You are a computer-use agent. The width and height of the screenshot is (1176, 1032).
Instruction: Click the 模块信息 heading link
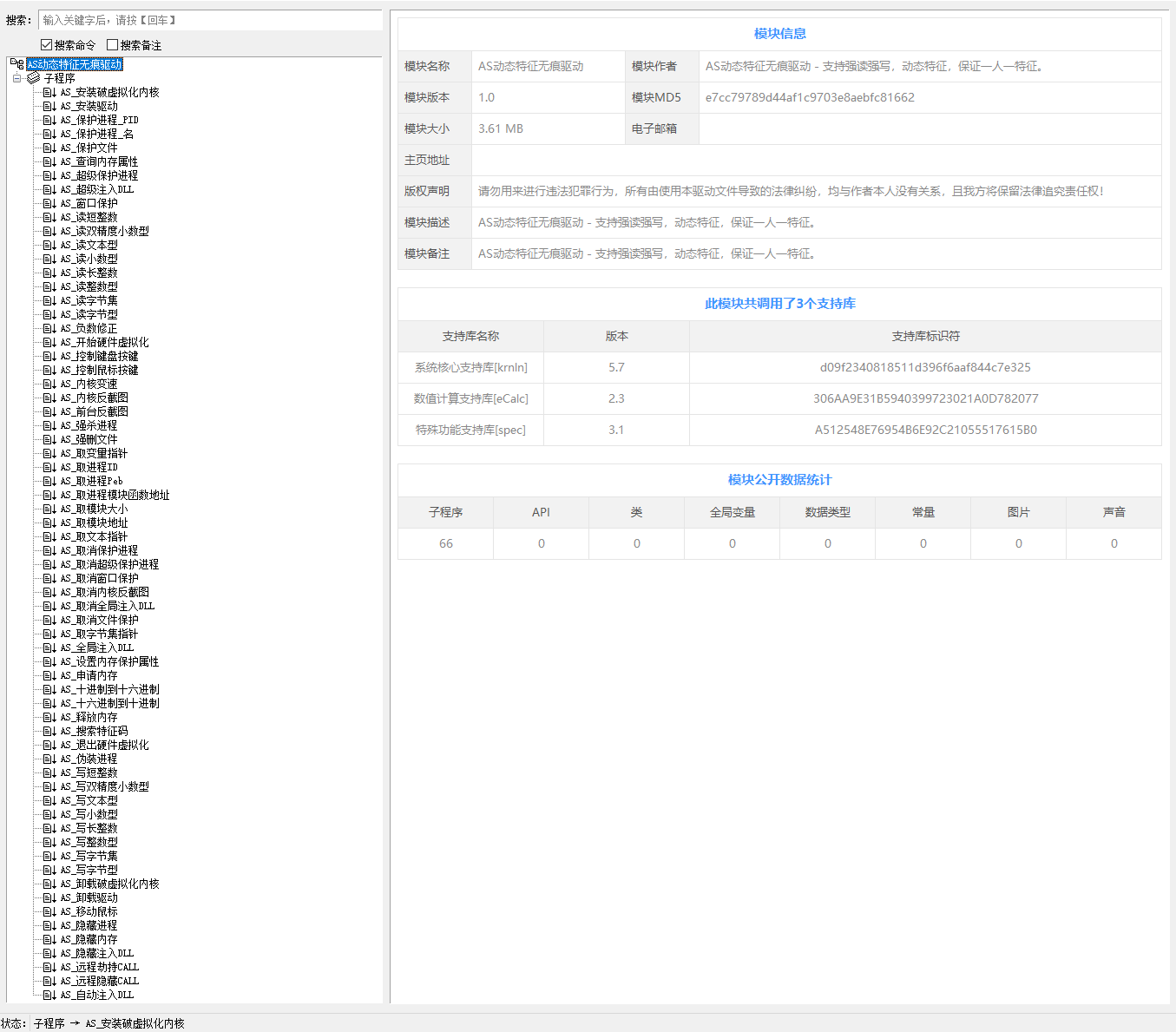(779, 34)
